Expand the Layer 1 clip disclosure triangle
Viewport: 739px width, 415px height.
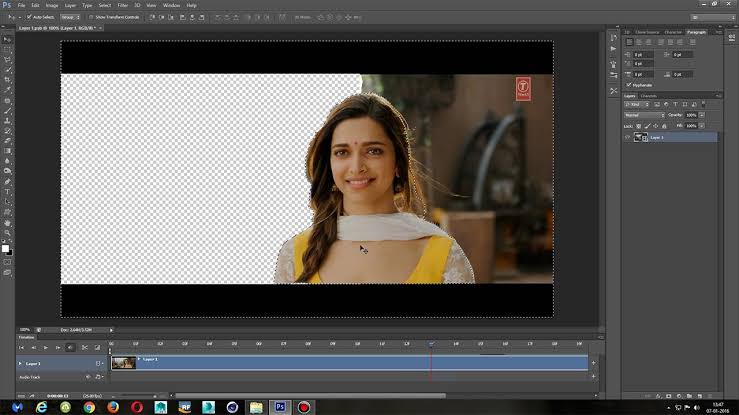click(x=139, y=359)
